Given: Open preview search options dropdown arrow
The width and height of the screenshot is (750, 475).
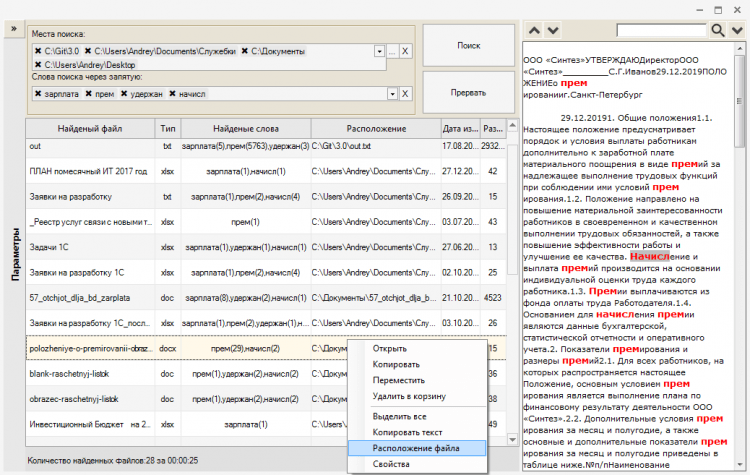Looking at the screenshot, I should [x=738, y=31].
